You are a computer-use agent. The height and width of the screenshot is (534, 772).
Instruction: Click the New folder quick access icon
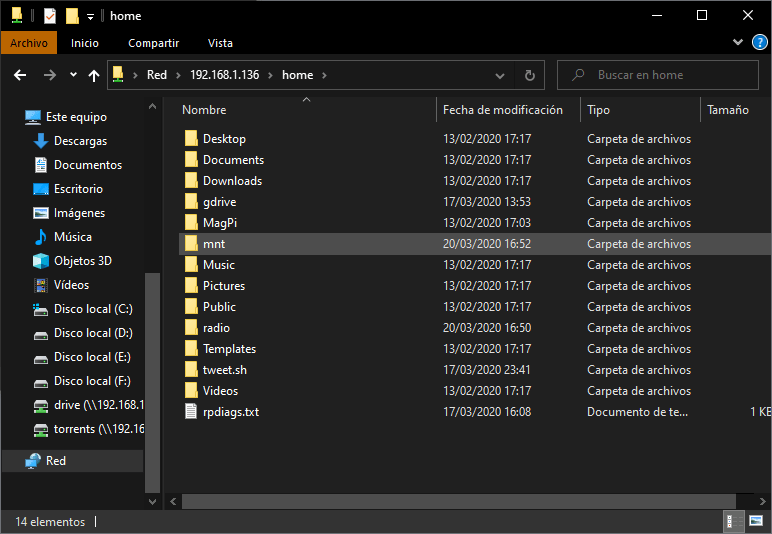point(72,16)
